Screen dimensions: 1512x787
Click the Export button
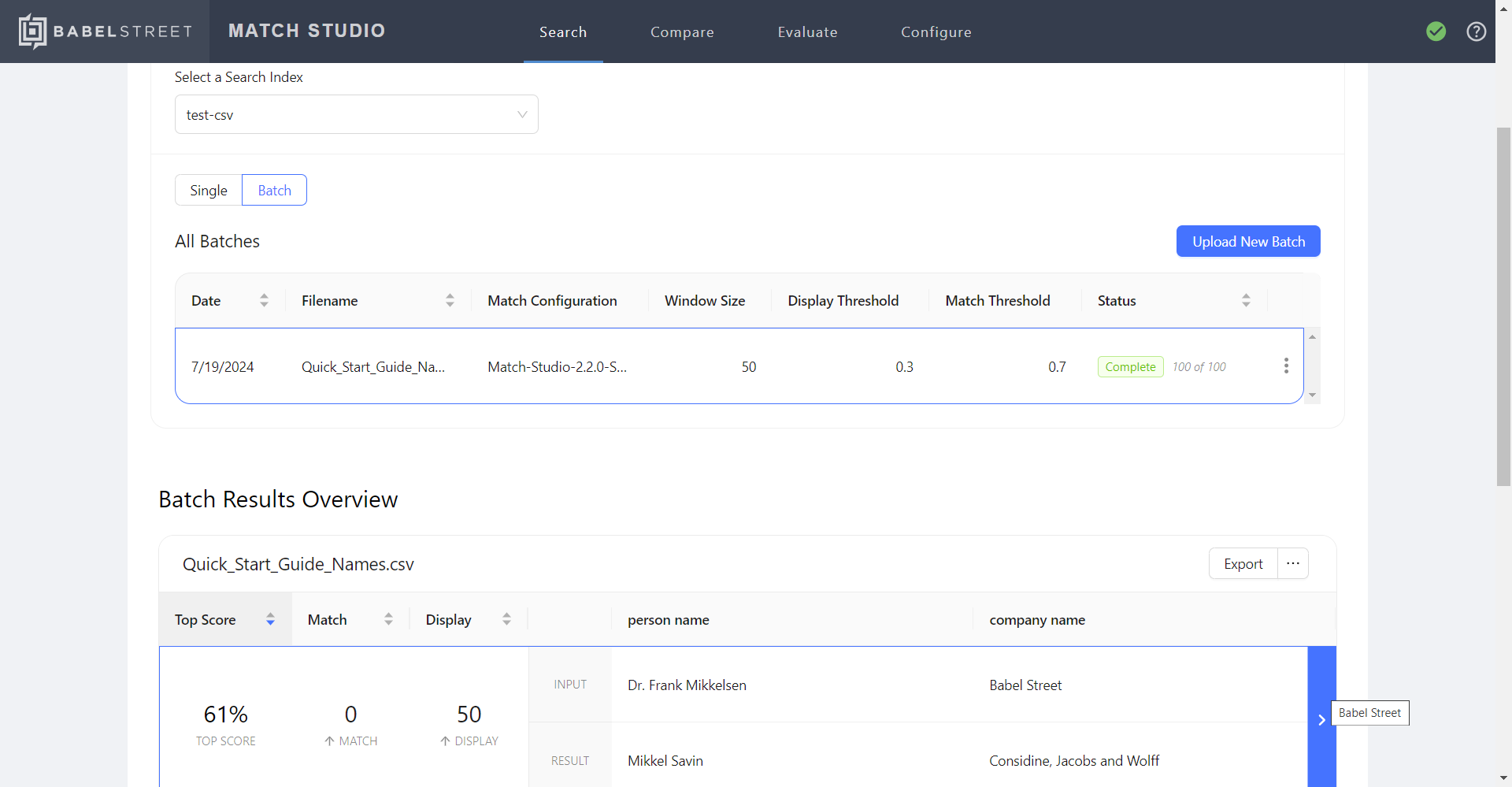(1243, 563)
